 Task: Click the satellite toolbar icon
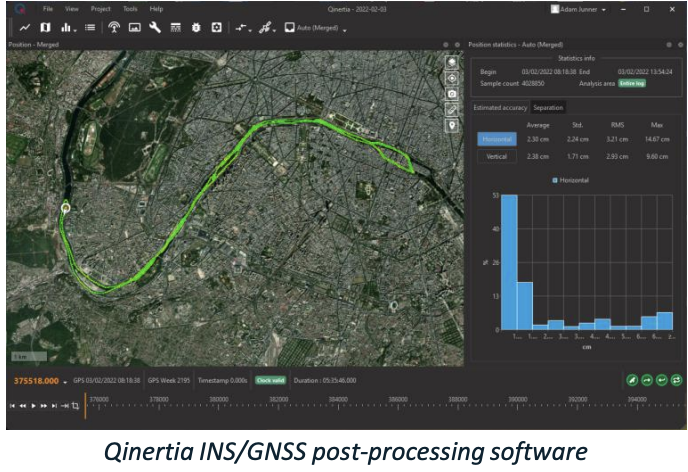(264, 28)
